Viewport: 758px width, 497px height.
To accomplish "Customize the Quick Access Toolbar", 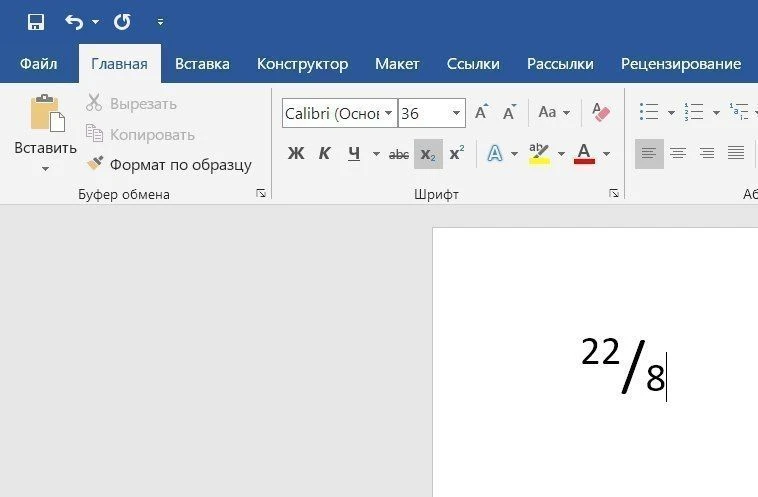I will [x=160, y=22].
